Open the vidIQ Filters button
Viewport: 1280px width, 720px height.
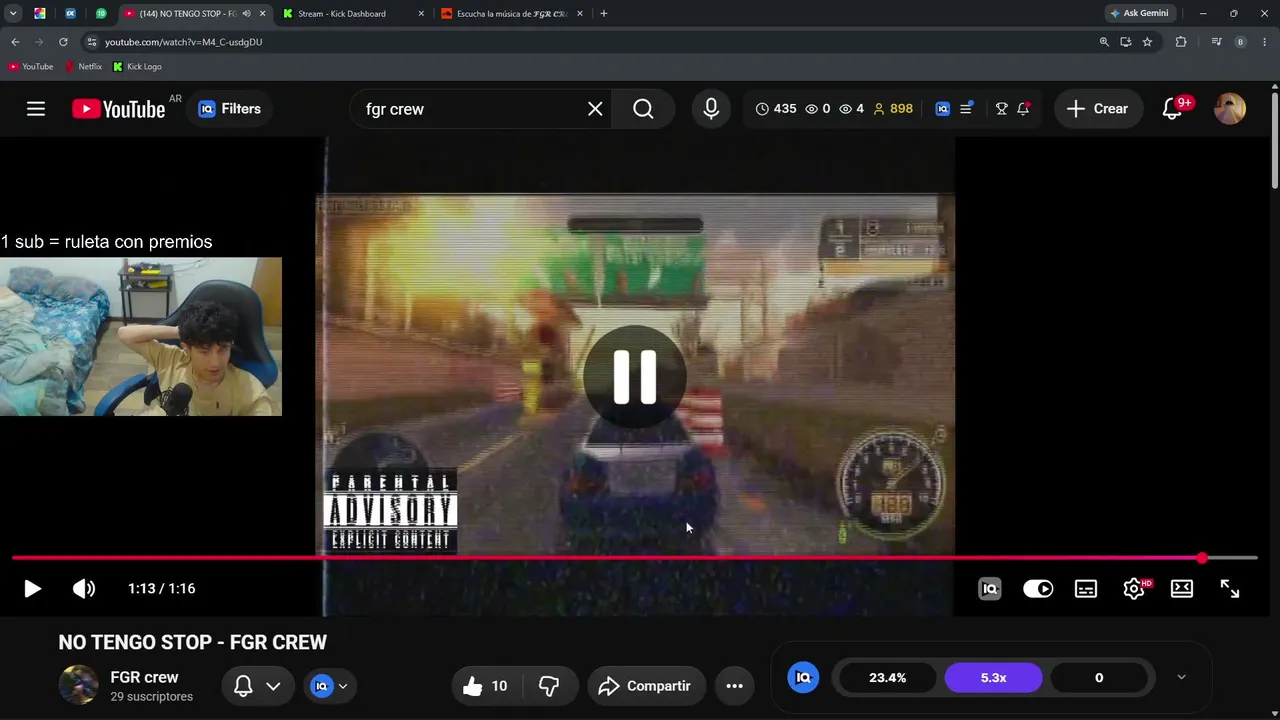[x=230, y=109]
